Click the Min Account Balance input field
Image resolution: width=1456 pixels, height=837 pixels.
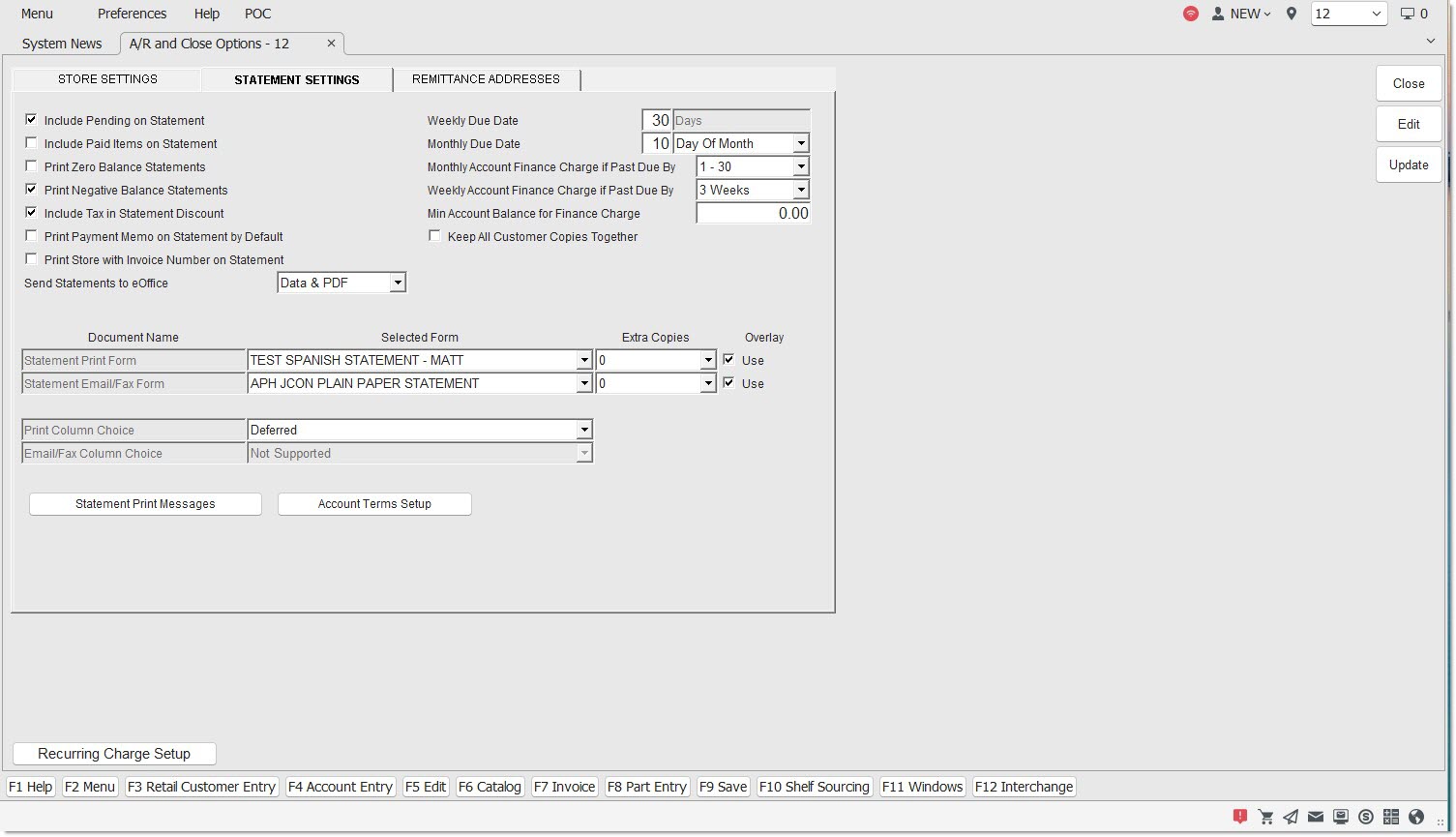point(753,214)
